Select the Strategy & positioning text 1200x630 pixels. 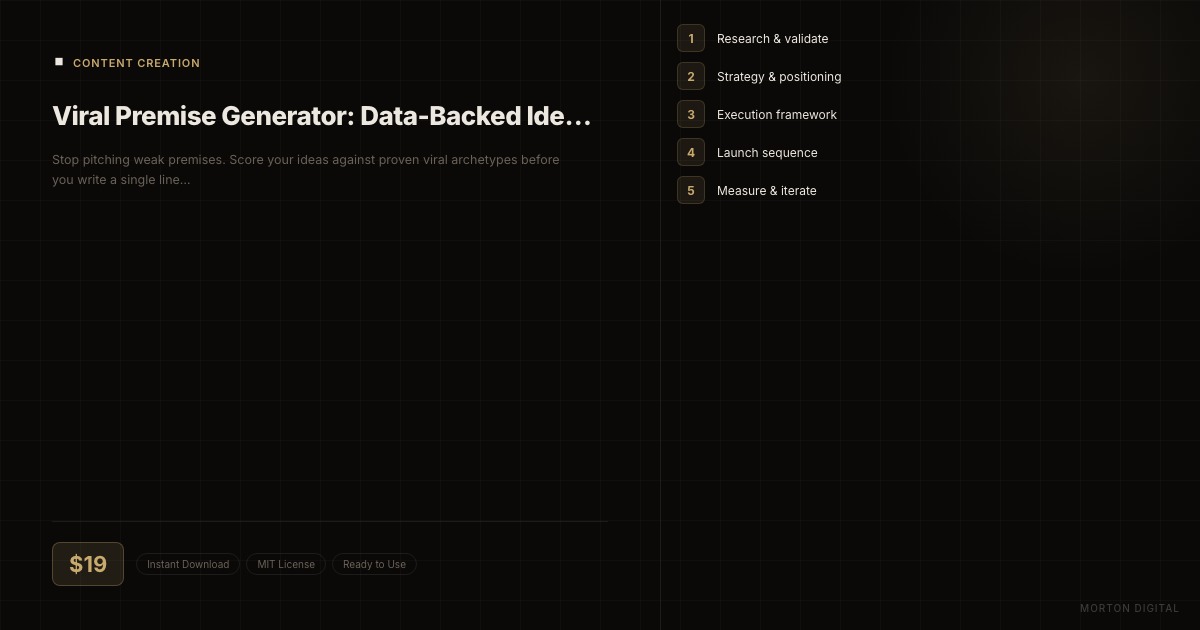pyautogui.click(x=779, y=77)
